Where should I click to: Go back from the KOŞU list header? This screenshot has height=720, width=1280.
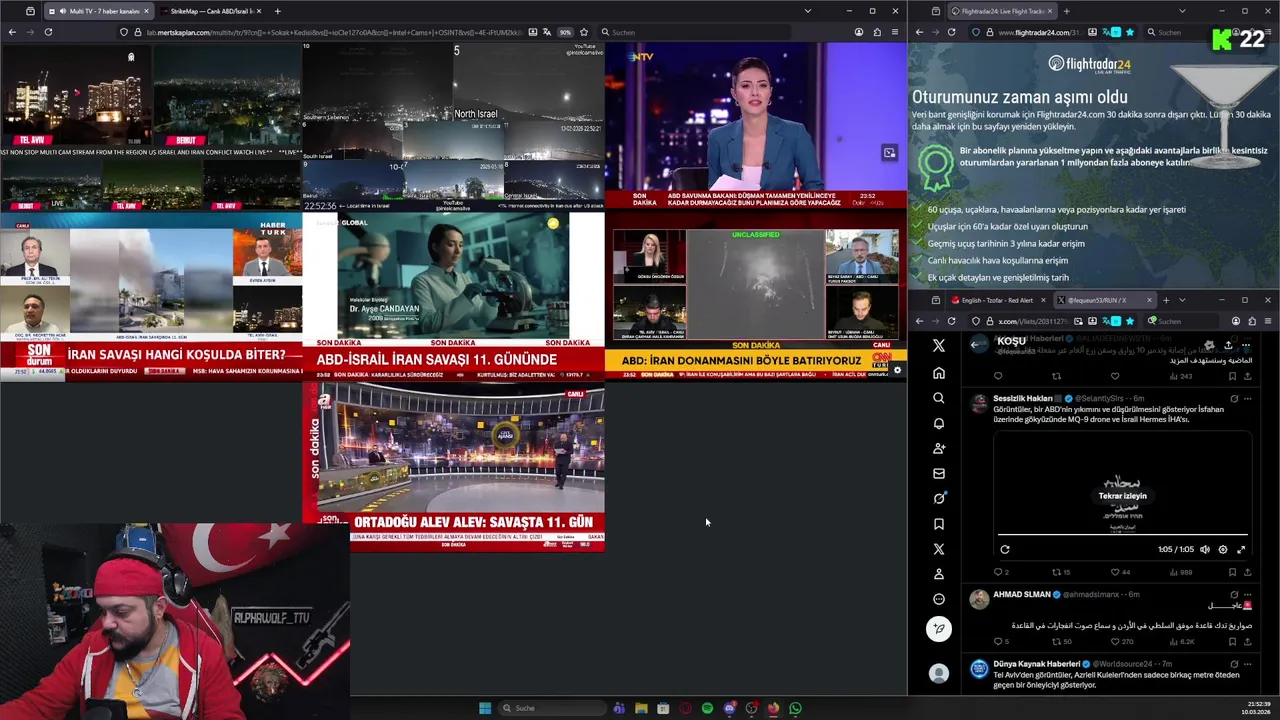tap(975, 344)
